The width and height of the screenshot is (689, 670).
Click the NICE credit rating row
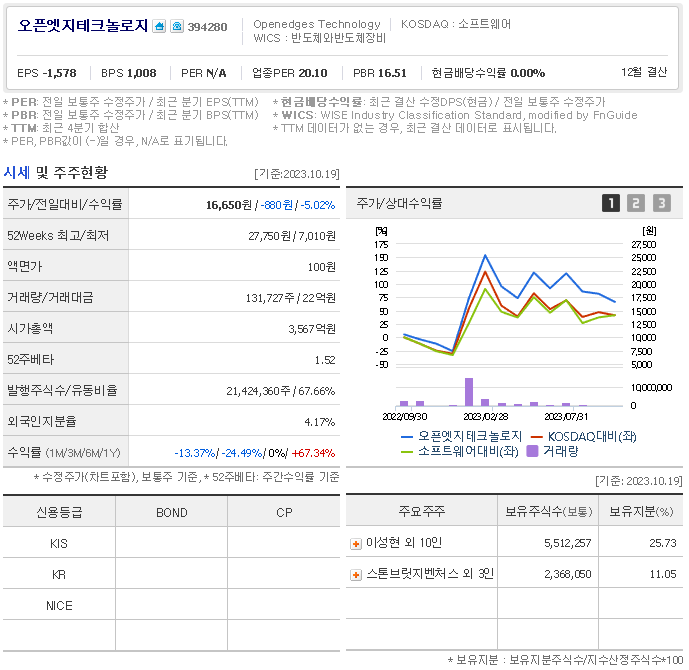click(171, 605)
